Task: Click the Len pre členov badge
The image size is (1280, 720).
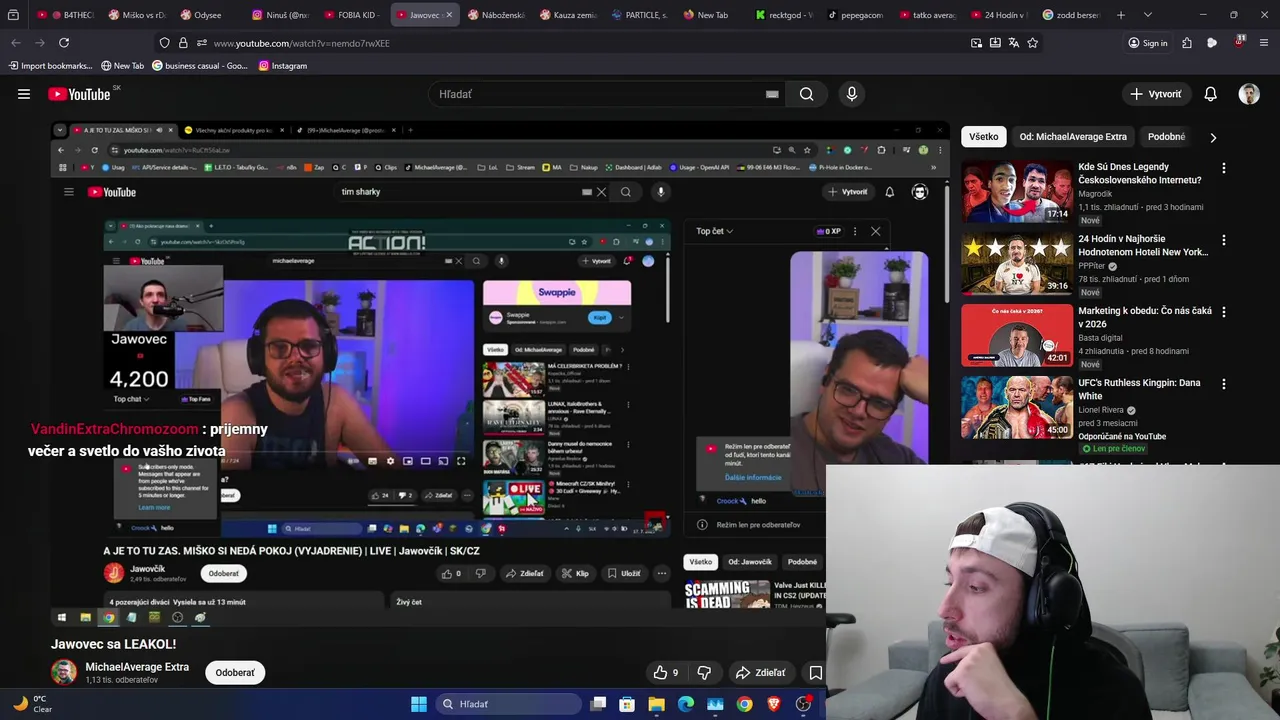Action: click(x=1112, y=449)
